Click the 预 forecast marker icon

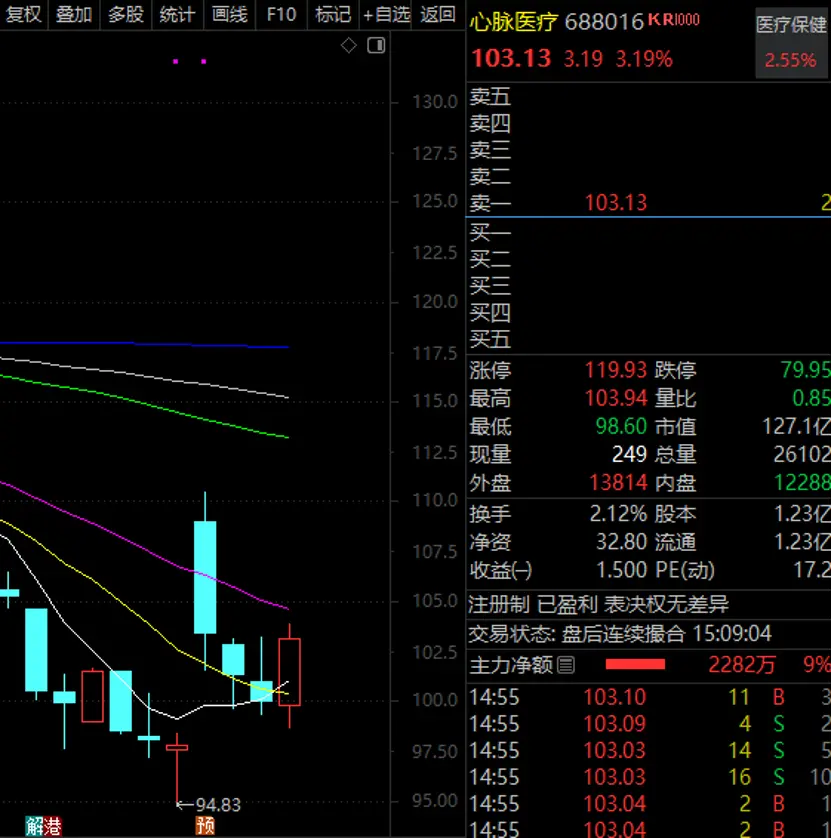click(x=205, y=826)
